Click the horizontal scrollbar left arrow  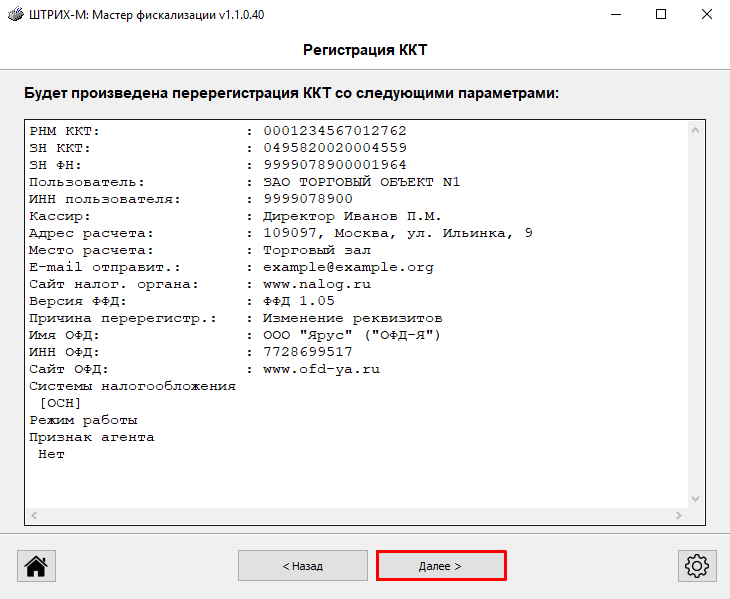coord(33,516)
